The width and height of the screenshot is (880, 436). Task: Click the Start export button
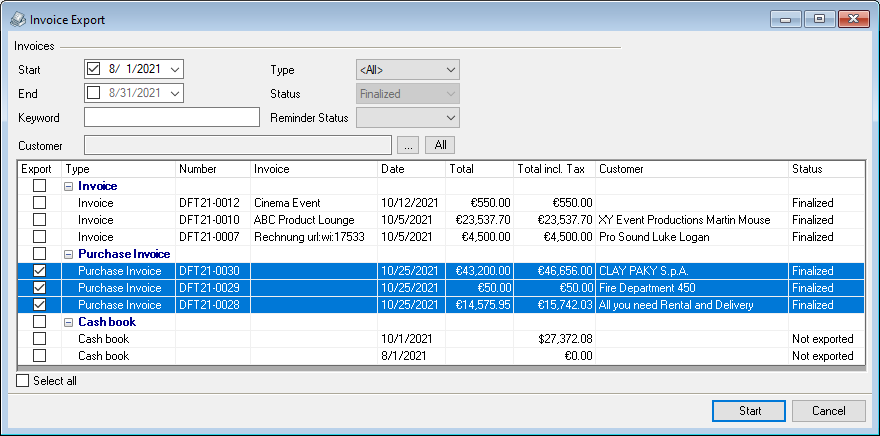tap(749, 411)
